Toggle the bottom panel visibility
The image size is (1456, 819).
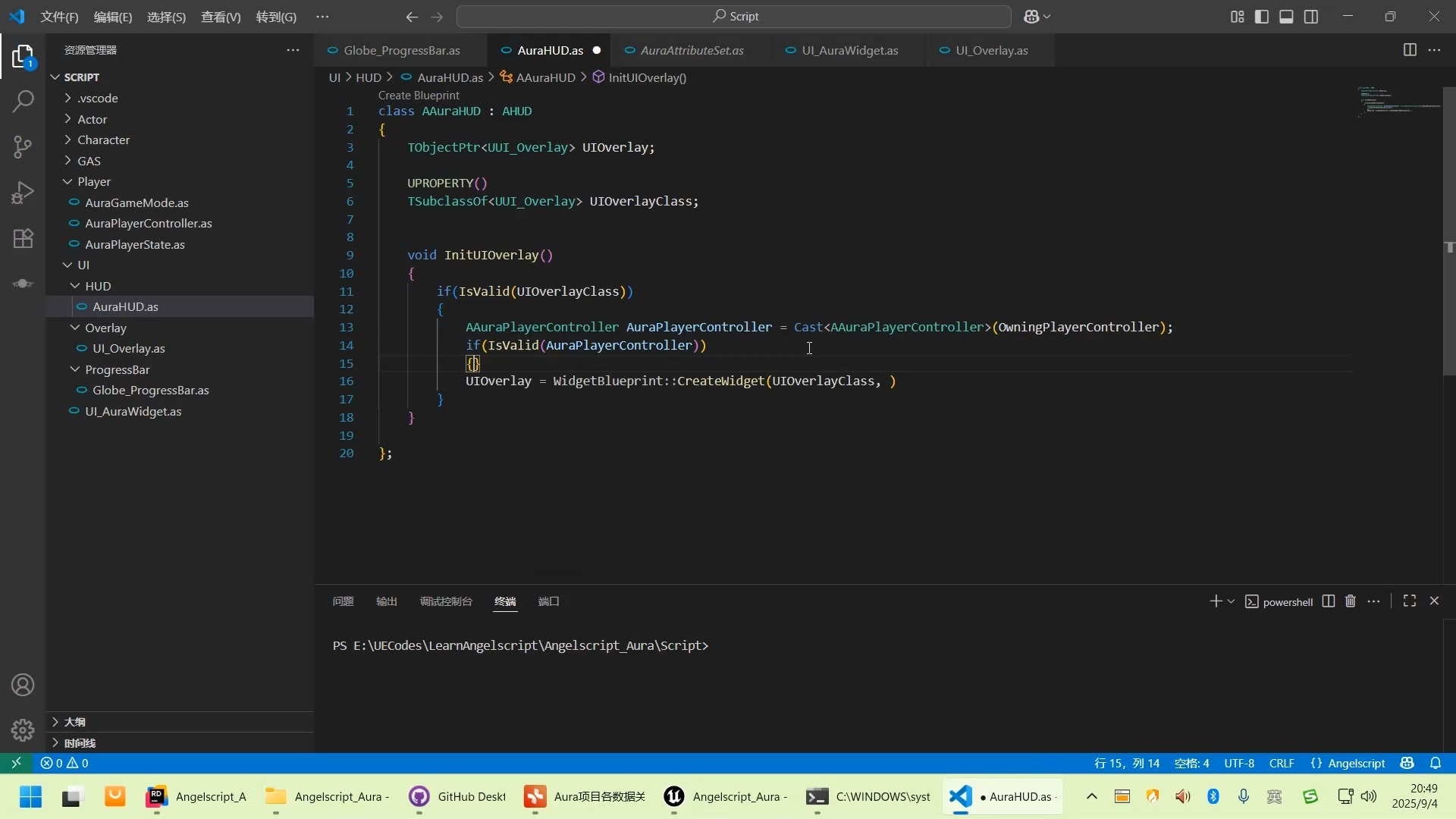coord(1286,17)
